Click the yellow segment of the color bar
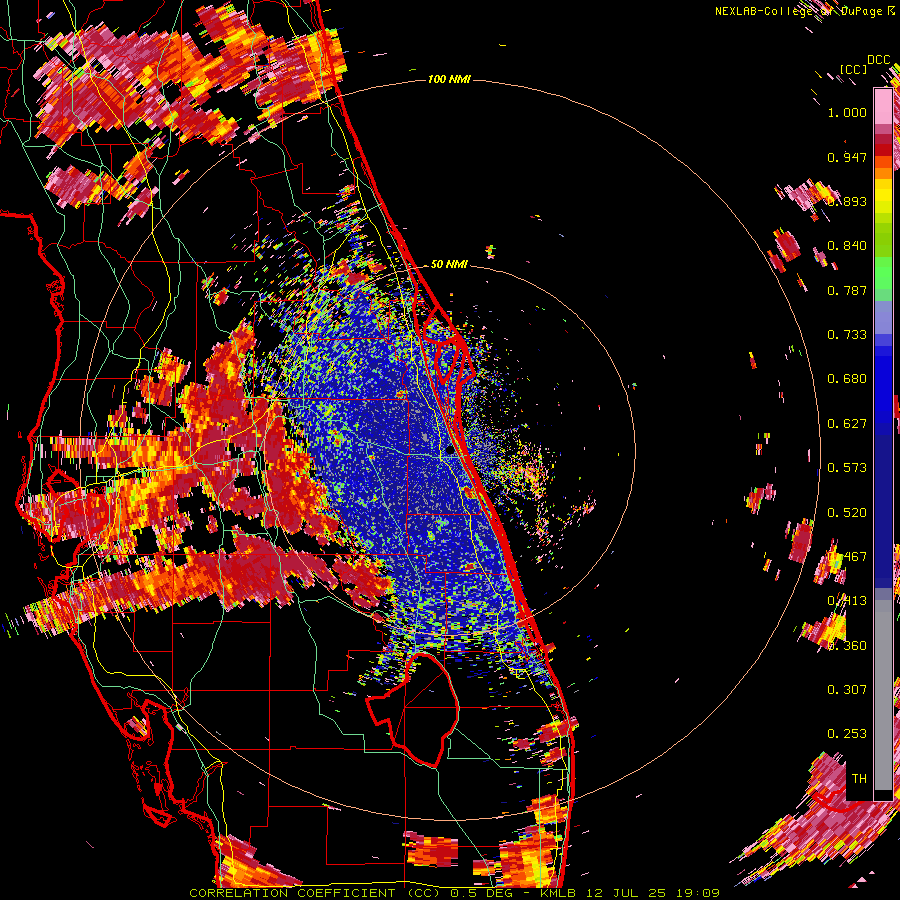Viewport: 900px width, 900px height. point(883,196)
